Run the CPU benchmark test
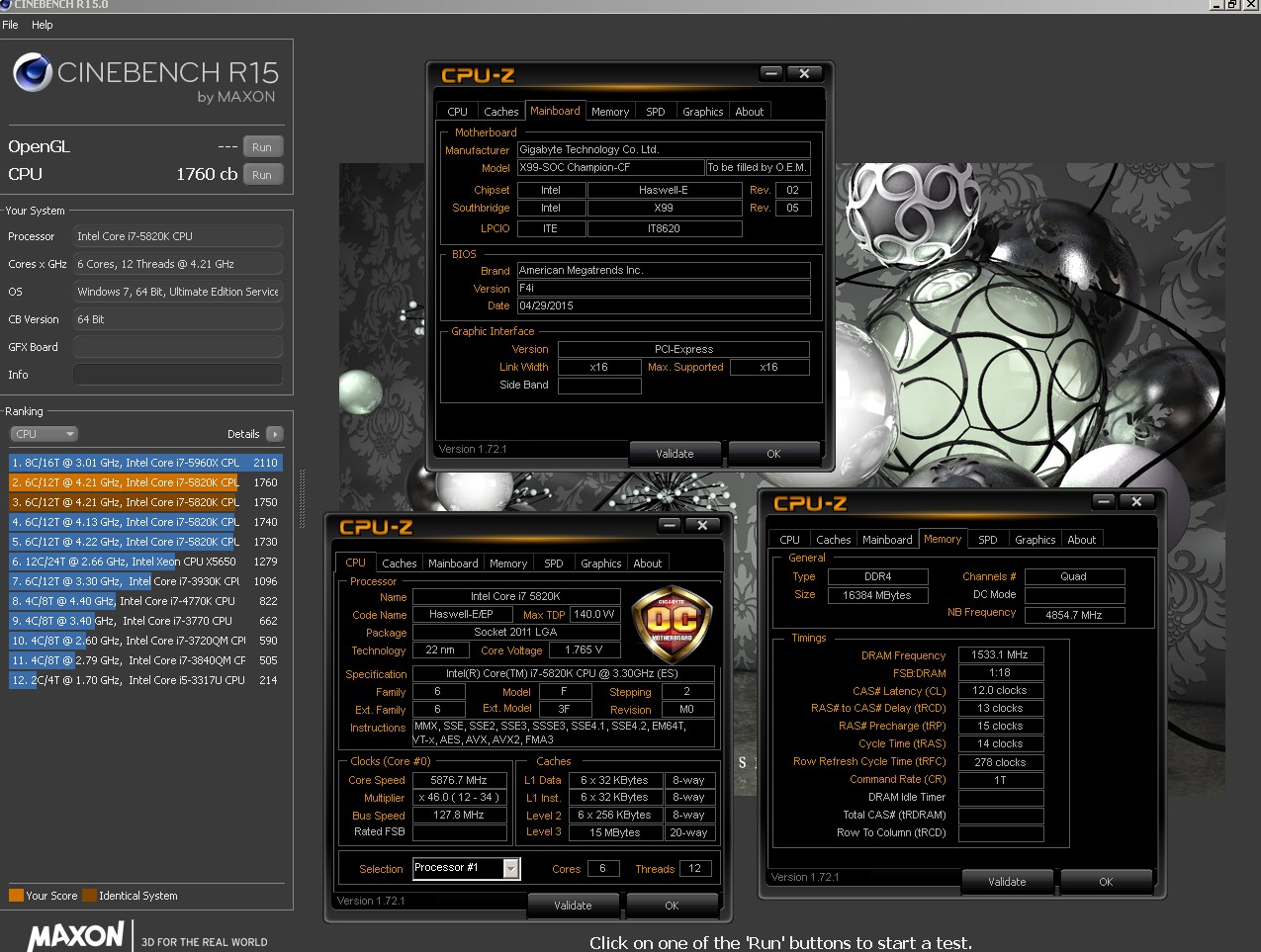Image resolution: width=1261 pixels, height=952 pixels. tap(262, 175)
